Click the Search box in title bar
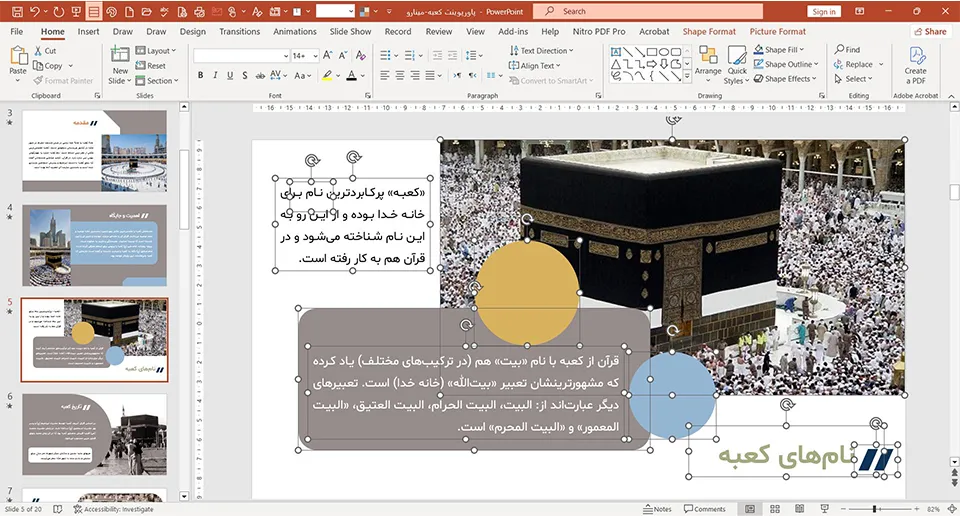The image size is (960, 516). click(648, 11)
